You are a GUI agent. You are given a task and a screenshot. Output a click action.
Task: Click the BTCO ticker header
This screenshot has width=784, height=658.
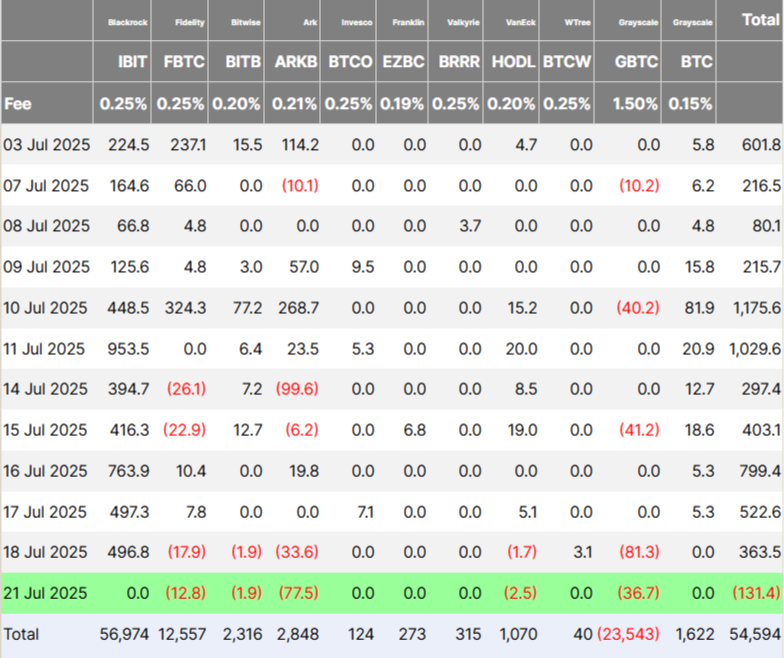[x=350, y=62]
